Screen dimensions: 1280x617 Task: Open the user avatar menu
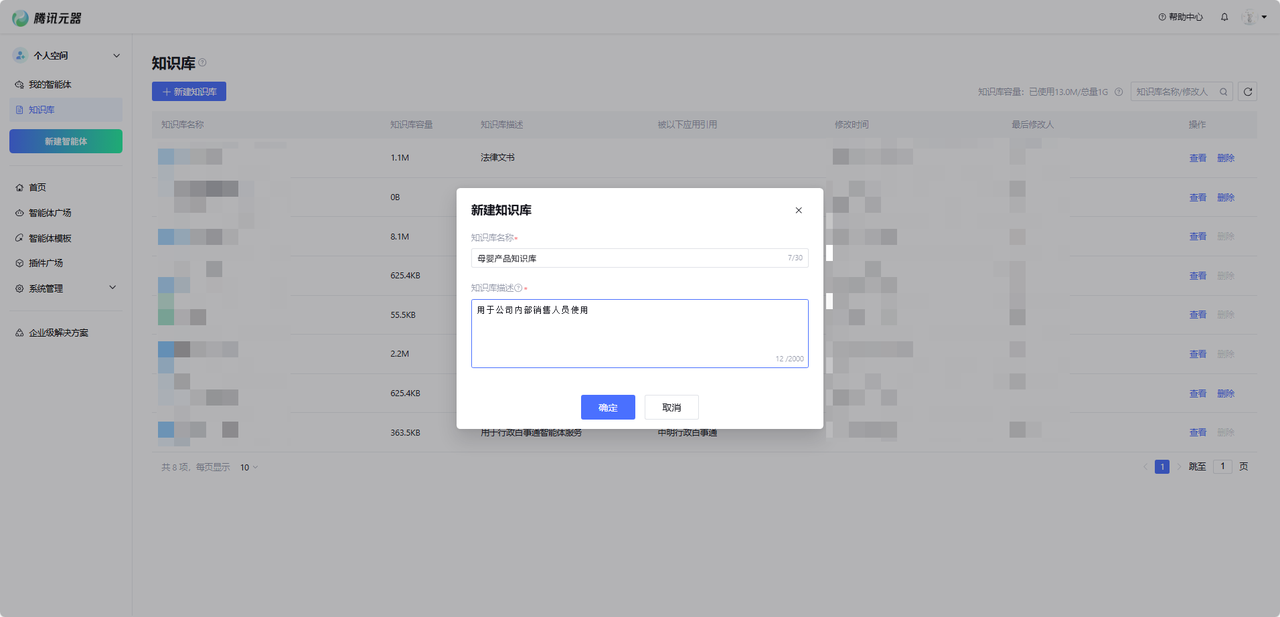[1254, 17]
